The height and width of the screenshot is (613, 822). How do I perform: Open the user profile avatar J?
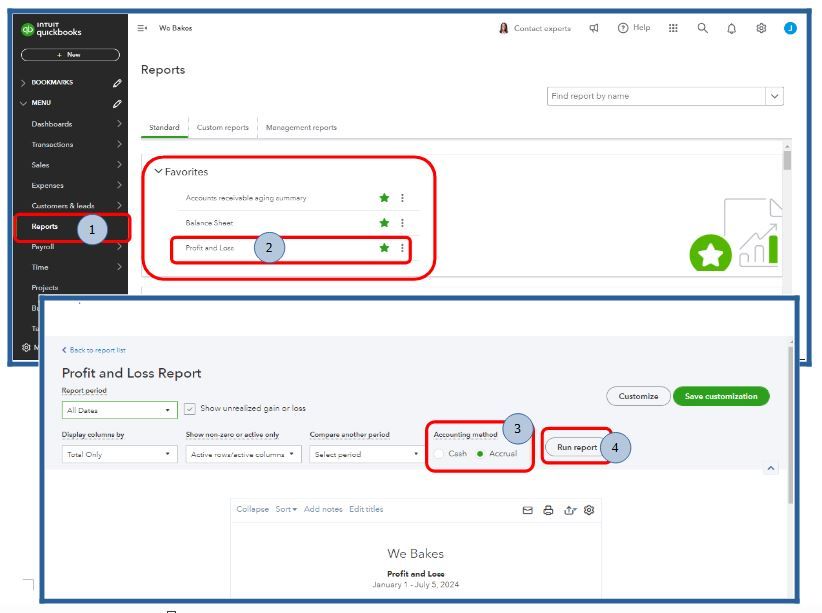point(790,28)
